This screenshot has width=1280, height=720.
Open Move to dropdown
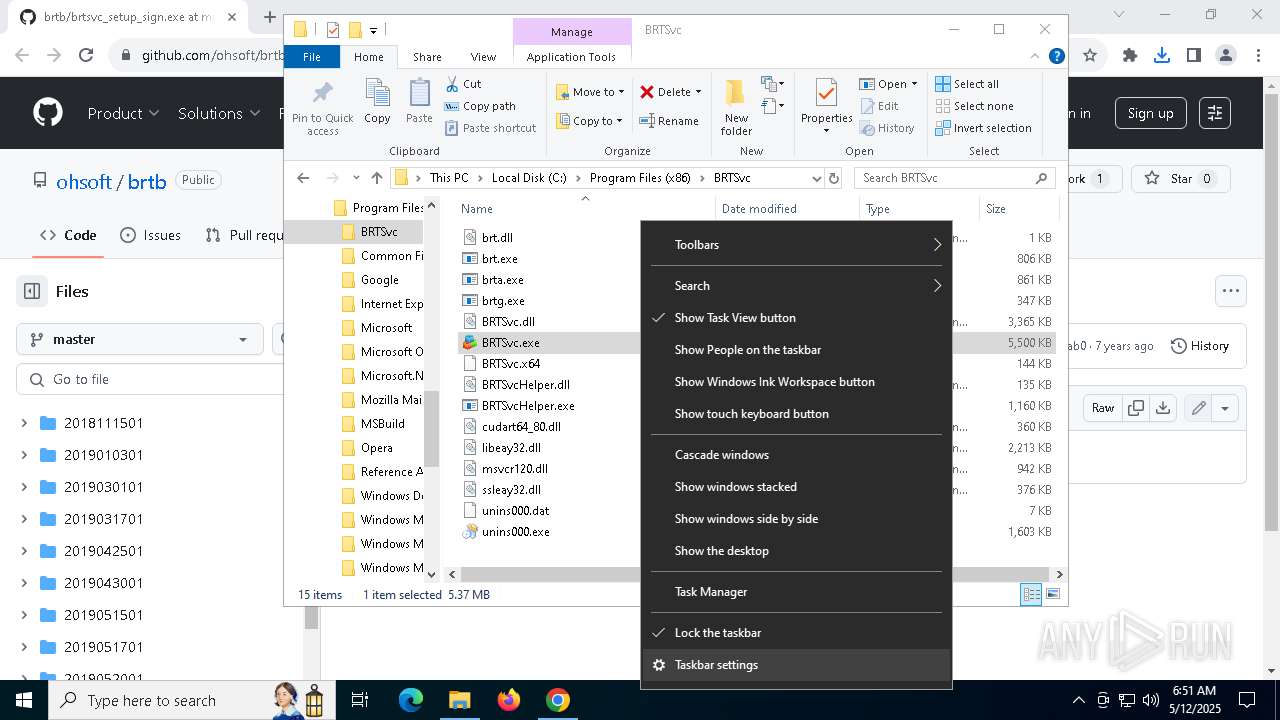[590, 92]
